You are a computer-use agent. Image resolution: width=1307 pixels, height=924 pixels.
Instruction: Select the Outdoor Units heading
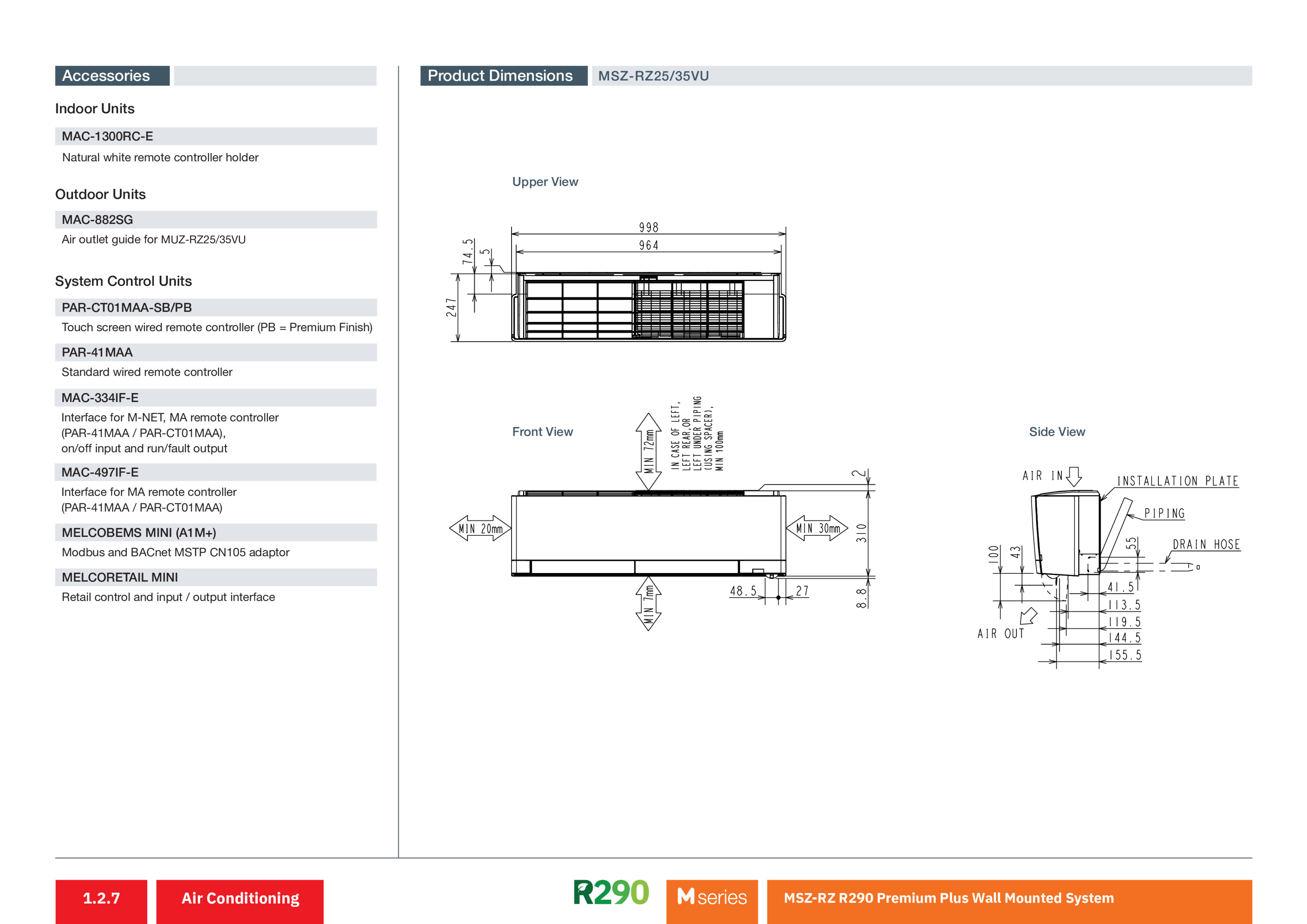[100, 194]
